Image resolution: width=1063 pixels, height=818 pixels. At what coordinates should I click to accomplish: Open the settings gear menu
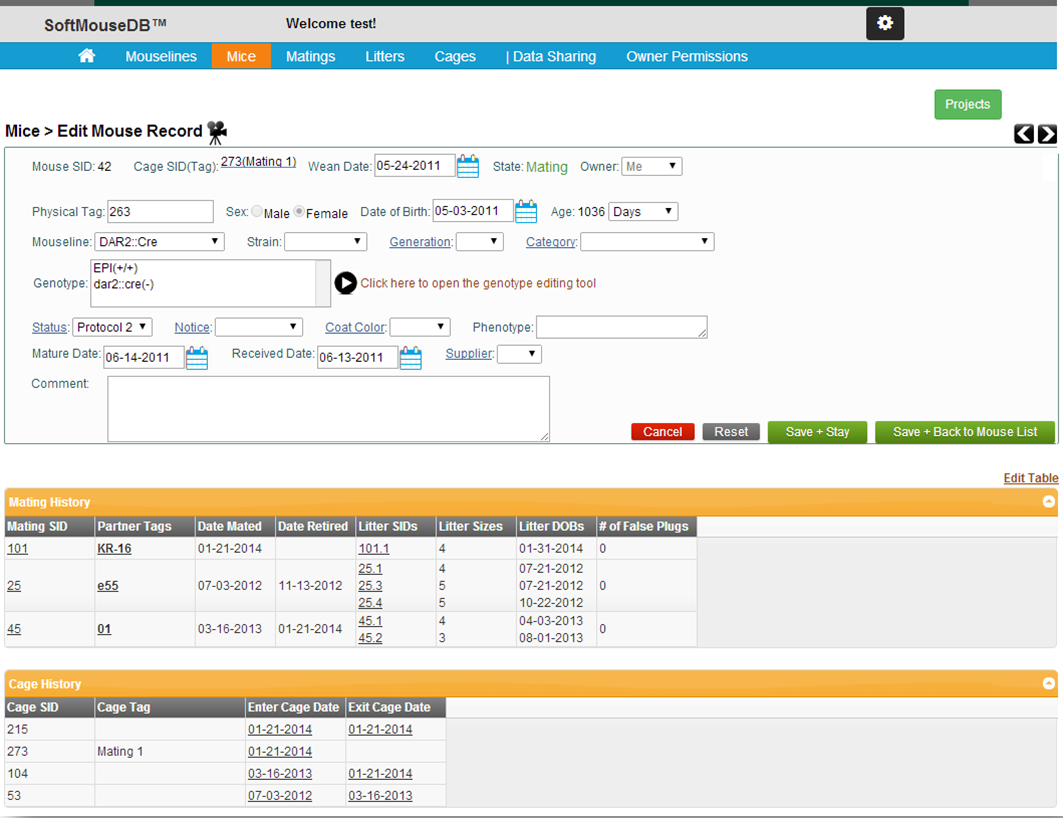tap(884, 22)
